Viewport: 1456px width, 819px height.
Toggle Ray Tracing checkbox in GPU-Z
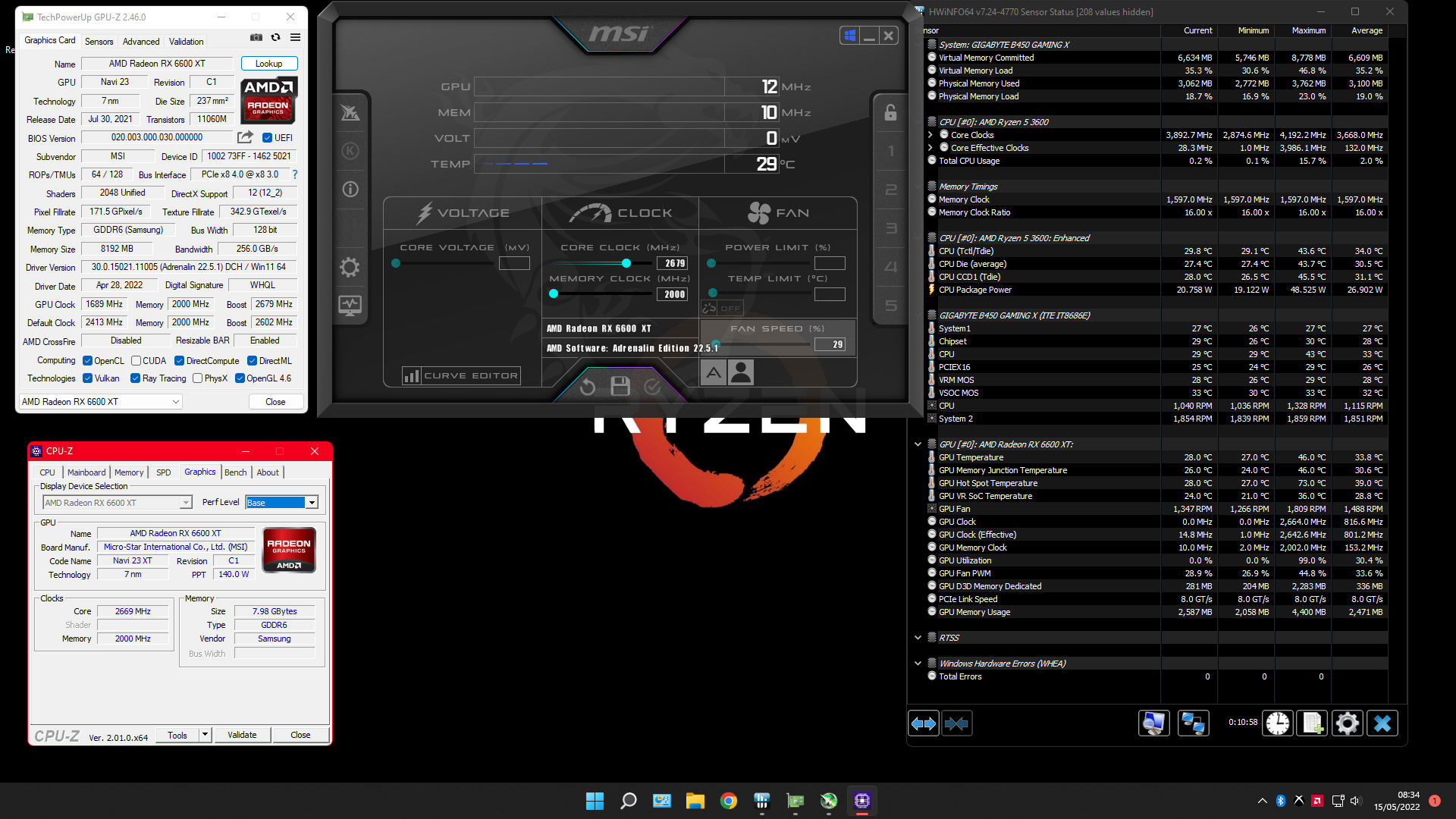point(135,378)
